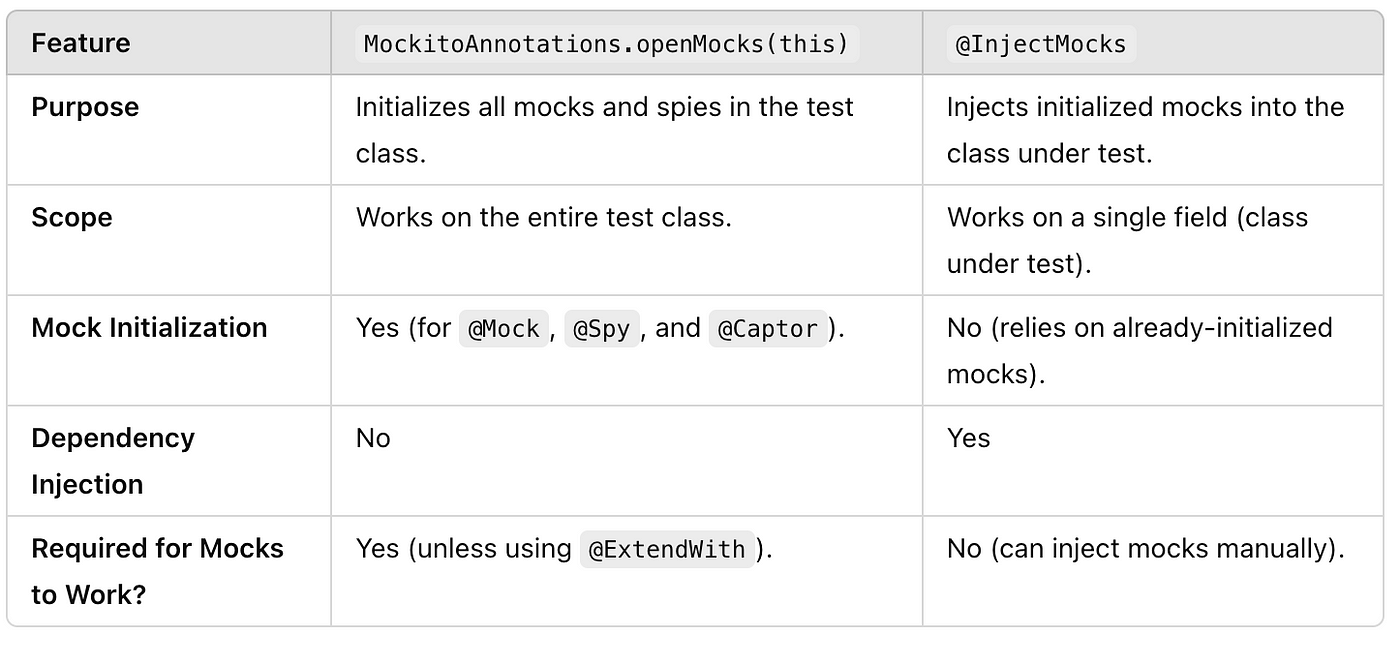Click the @ExtendWith inline code chip

pos(667,549)
